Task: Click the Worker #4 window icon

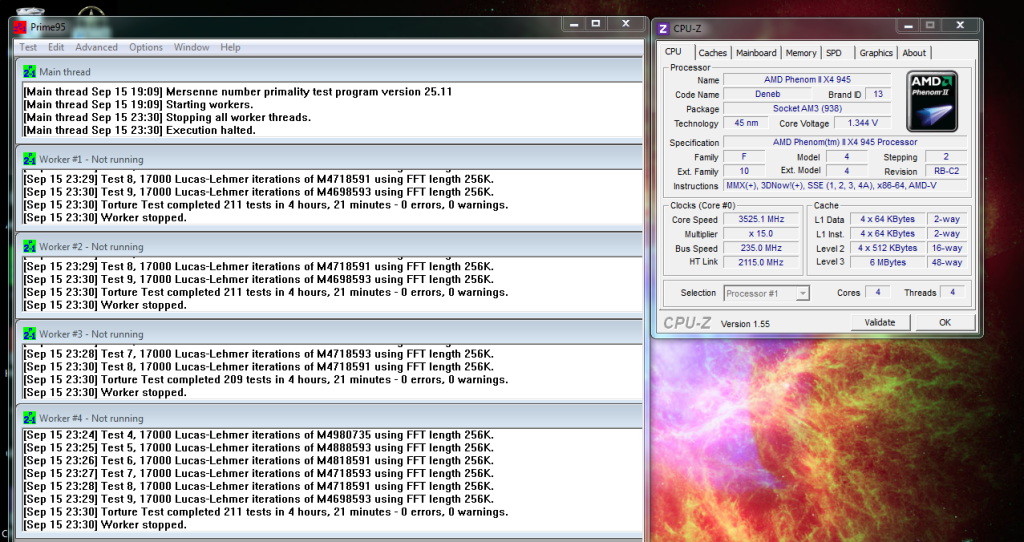Action: click(x=29, y=419)
